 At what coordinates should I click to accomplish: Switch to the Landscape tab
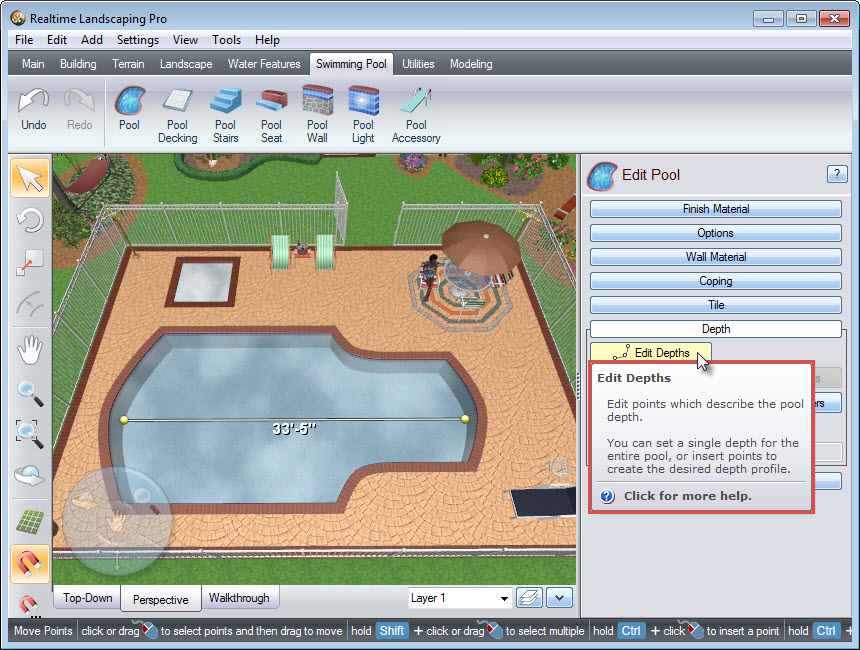(186, 64)
